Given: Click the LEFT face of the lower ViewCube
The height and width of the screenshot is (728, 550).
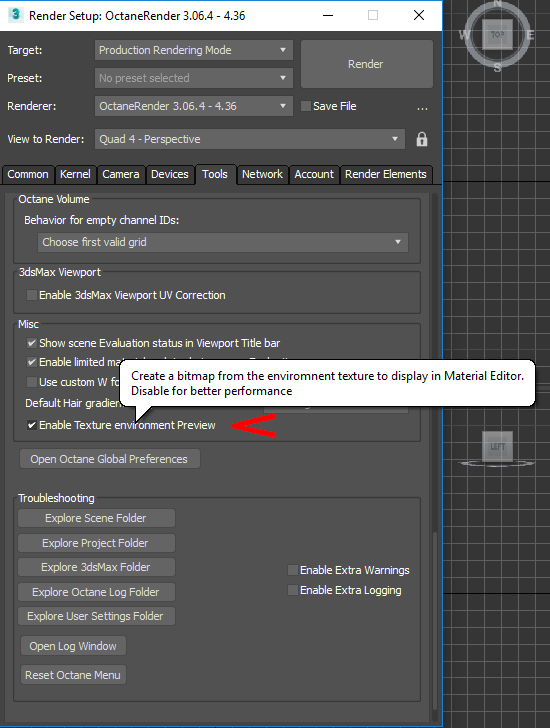Looking at the screenshot, I should (x=497, y=446).
